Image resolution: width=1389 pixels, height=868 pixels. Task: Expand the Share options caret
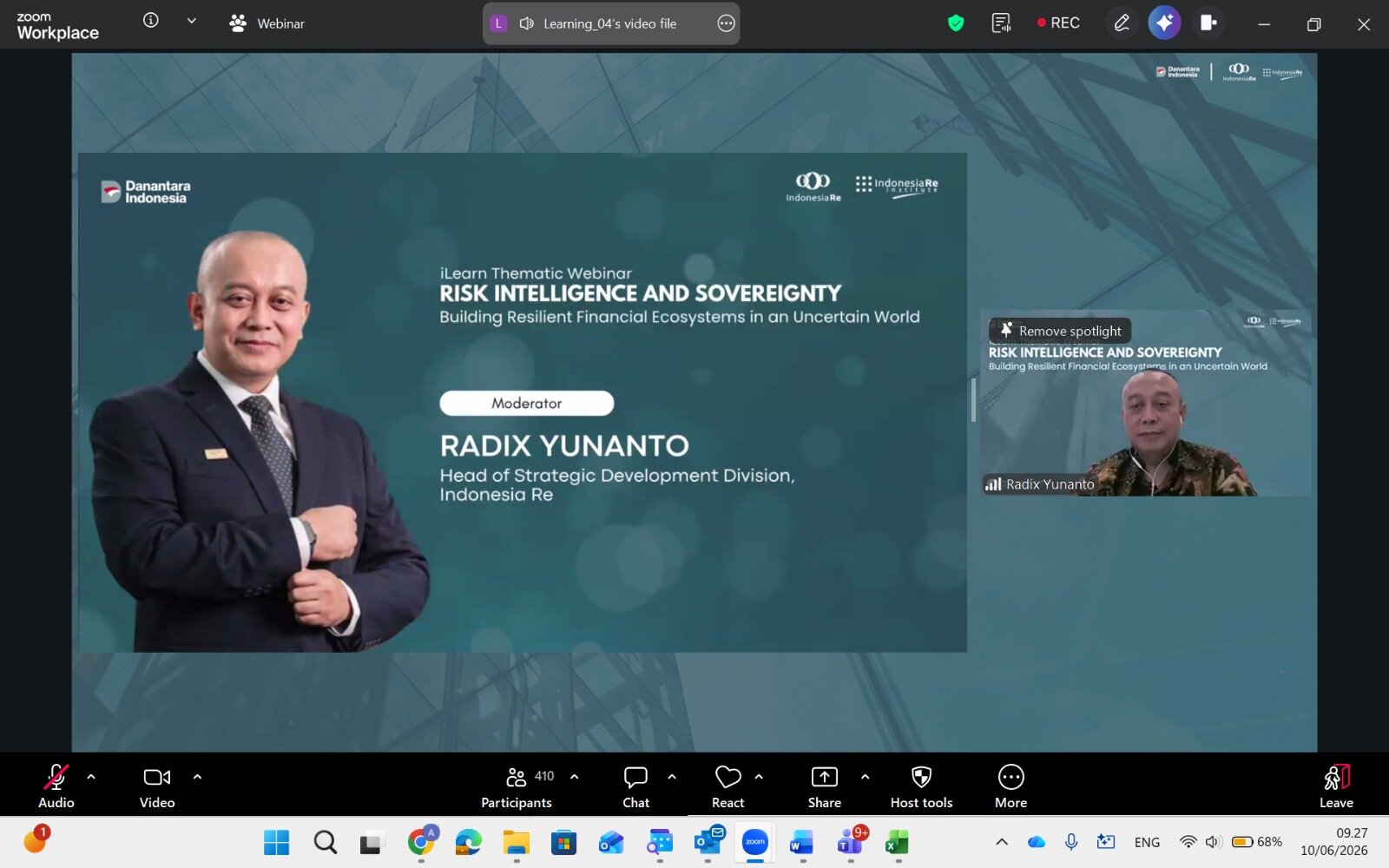(865, 777)
